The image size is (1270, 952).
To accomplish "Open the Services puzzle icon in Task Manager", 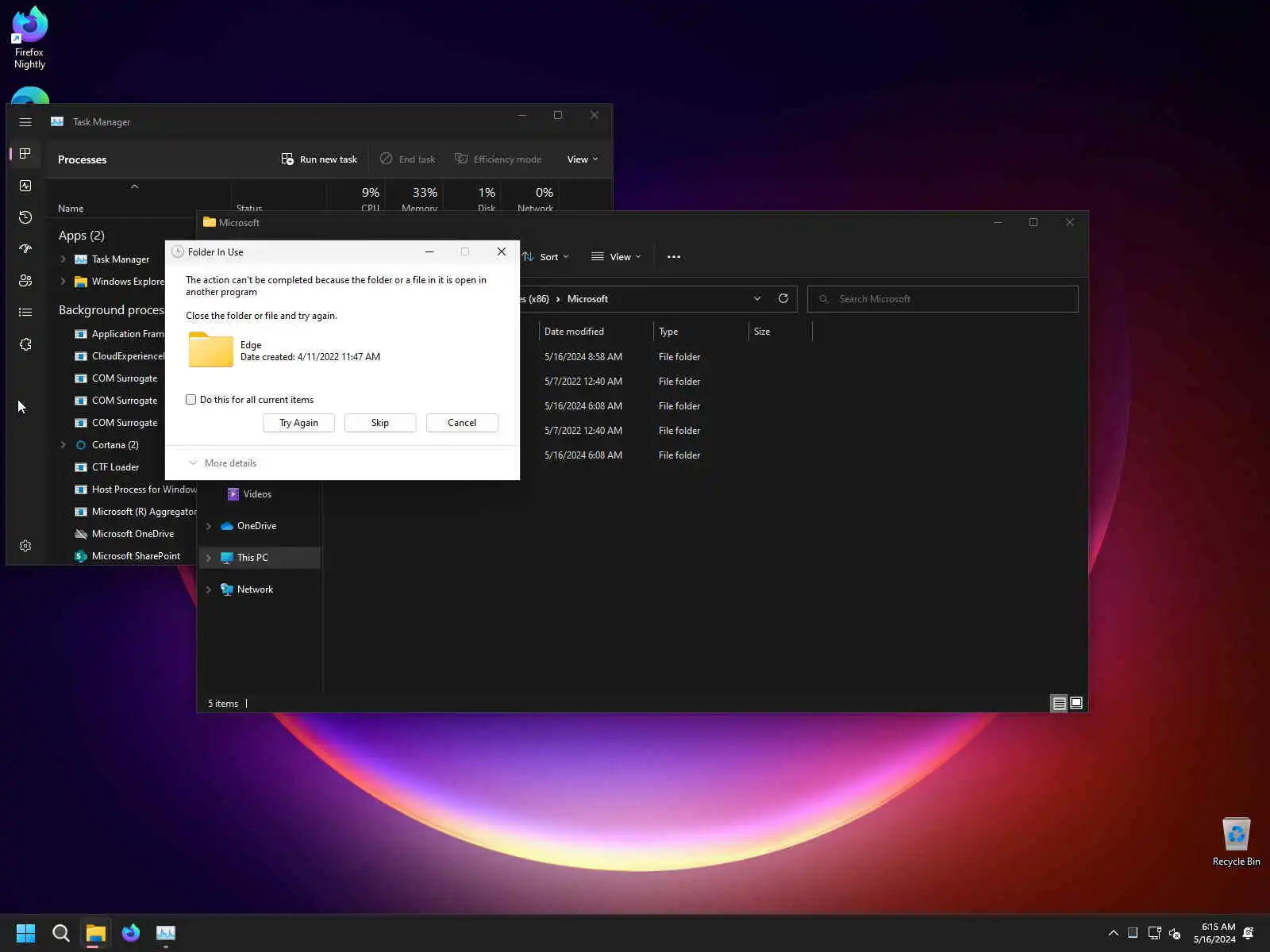I will [x=25, y=344].
